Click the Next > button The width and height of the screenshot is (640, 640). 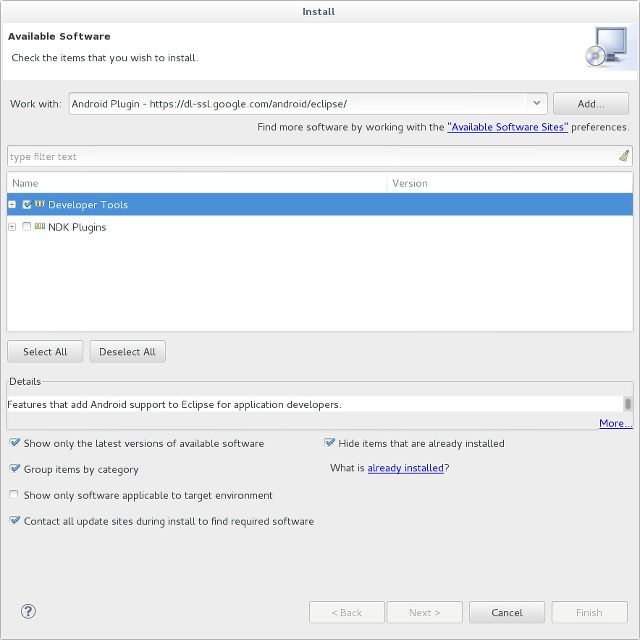click(x=424, y=612)
